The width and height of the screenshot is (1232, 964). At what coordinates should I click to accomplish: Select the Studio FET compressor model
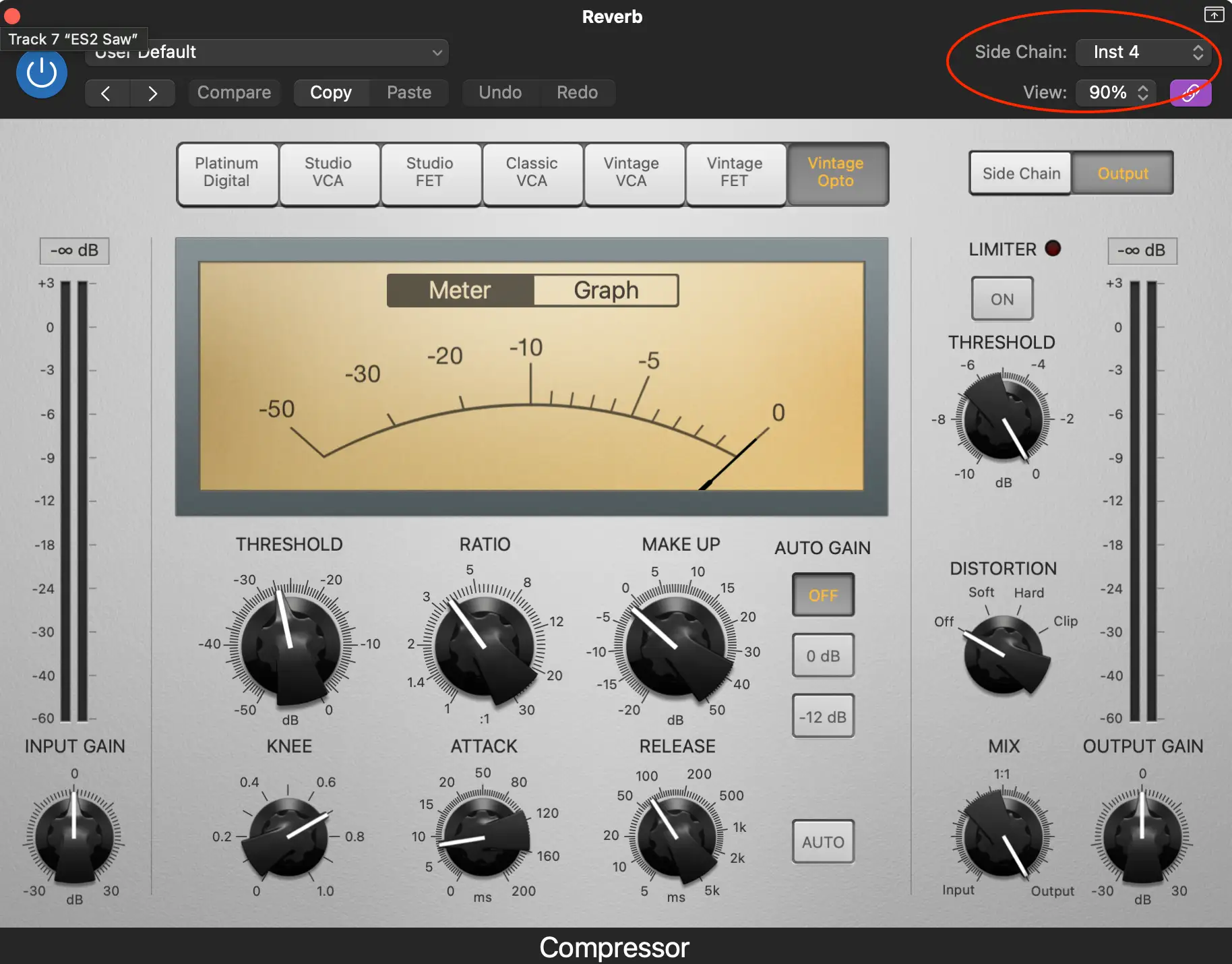pyautogui.click(x=430, y=173)
